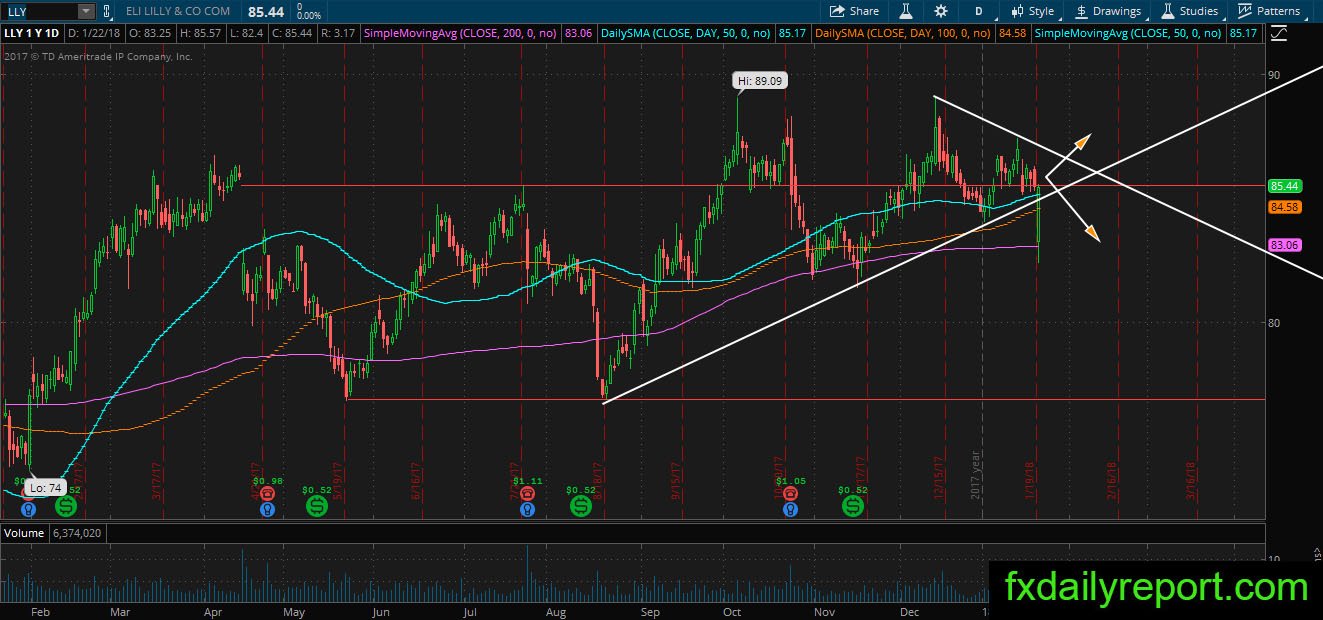Click the chart icon below the Patterns menu
Viewport: 1323px width, 620px height.
point(1277,33)
